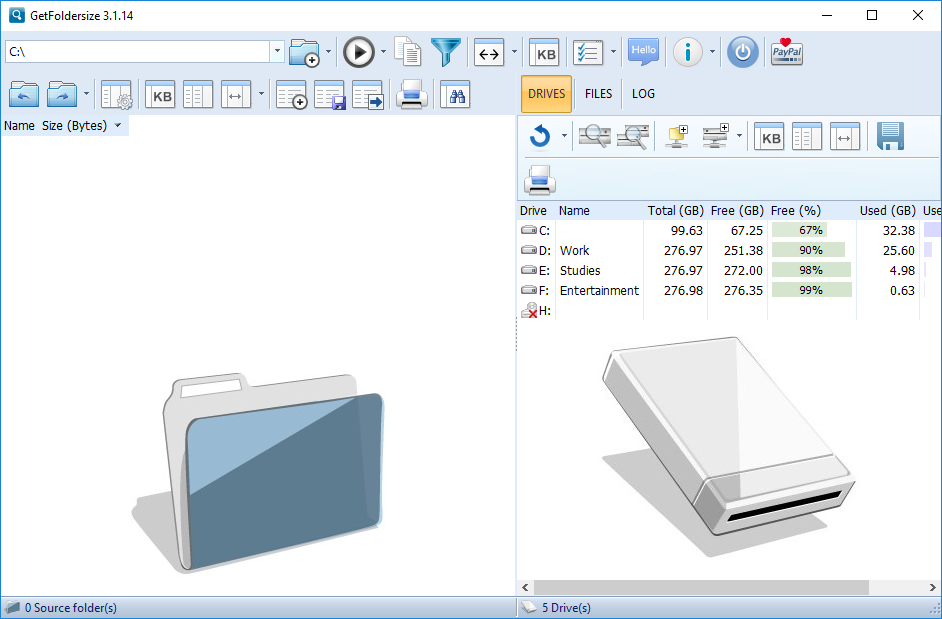Open the dropdown next to the info icon
This screenshot has height=619, width=942.
click(713, 52)
